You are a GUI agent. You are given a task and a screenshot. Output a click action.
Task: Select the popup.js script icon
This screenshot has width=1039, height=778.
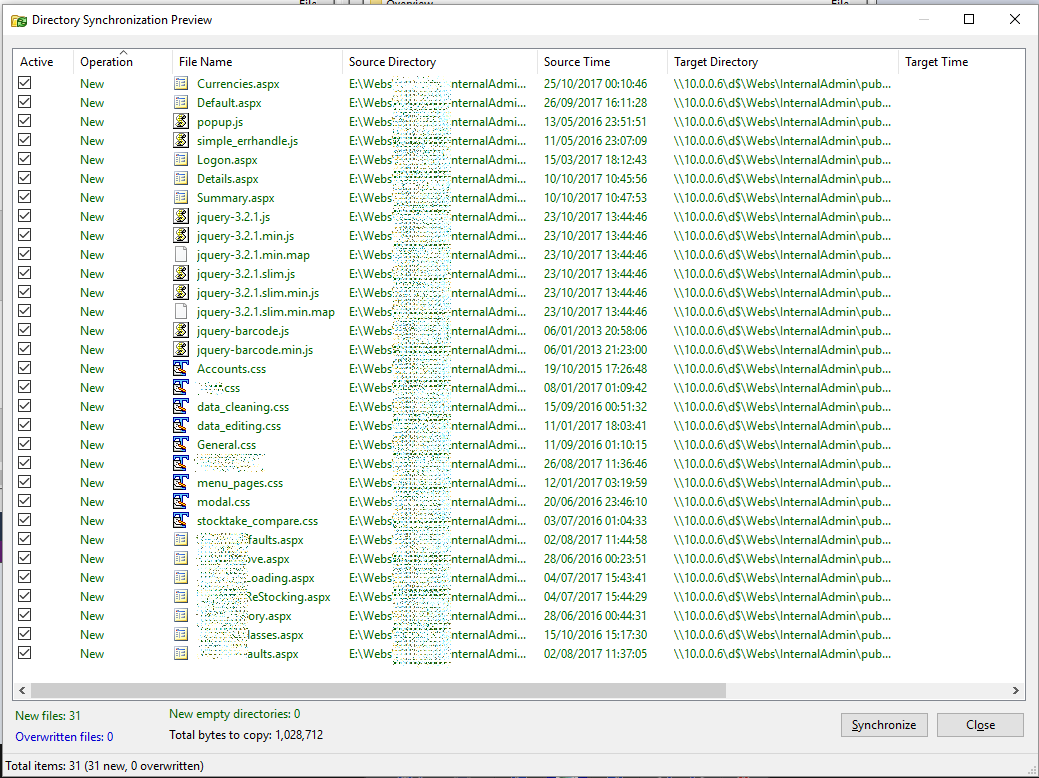[x=181, y=121]
